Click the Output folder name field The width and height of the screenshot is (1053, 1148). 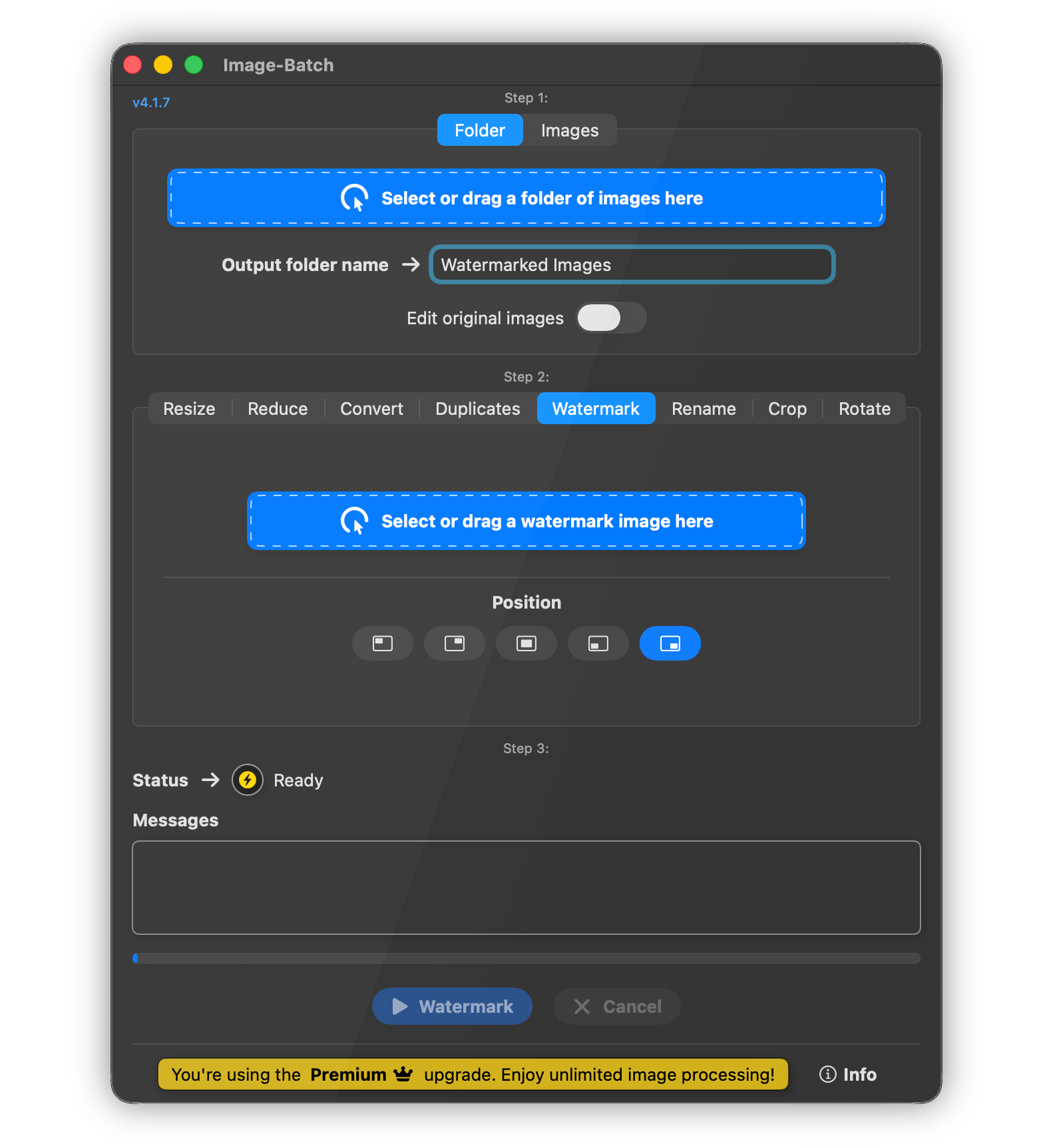click(632, 264)
